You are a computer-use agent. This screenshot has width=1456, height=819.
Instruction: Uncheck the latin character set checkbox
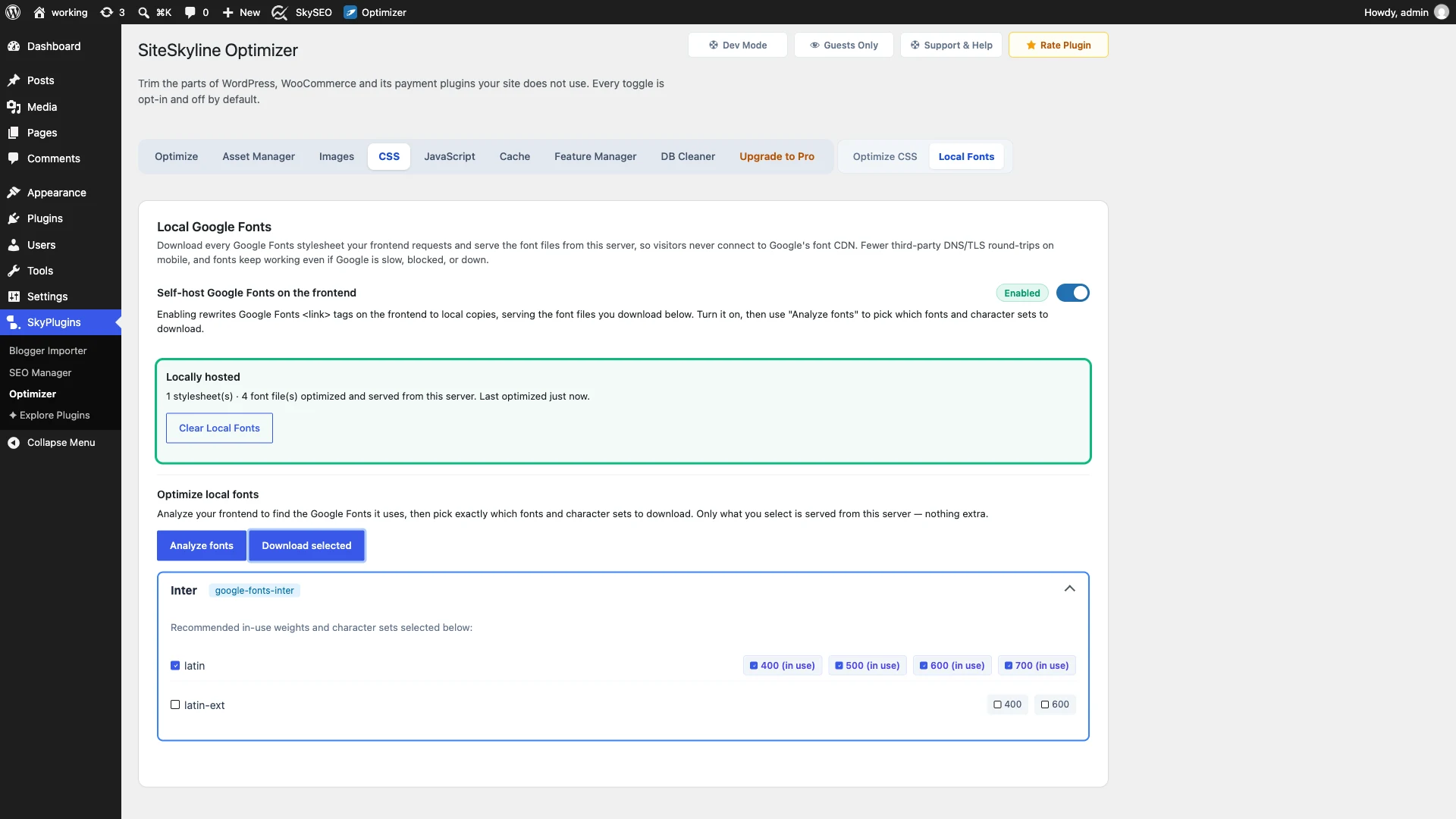pos(175,666)
